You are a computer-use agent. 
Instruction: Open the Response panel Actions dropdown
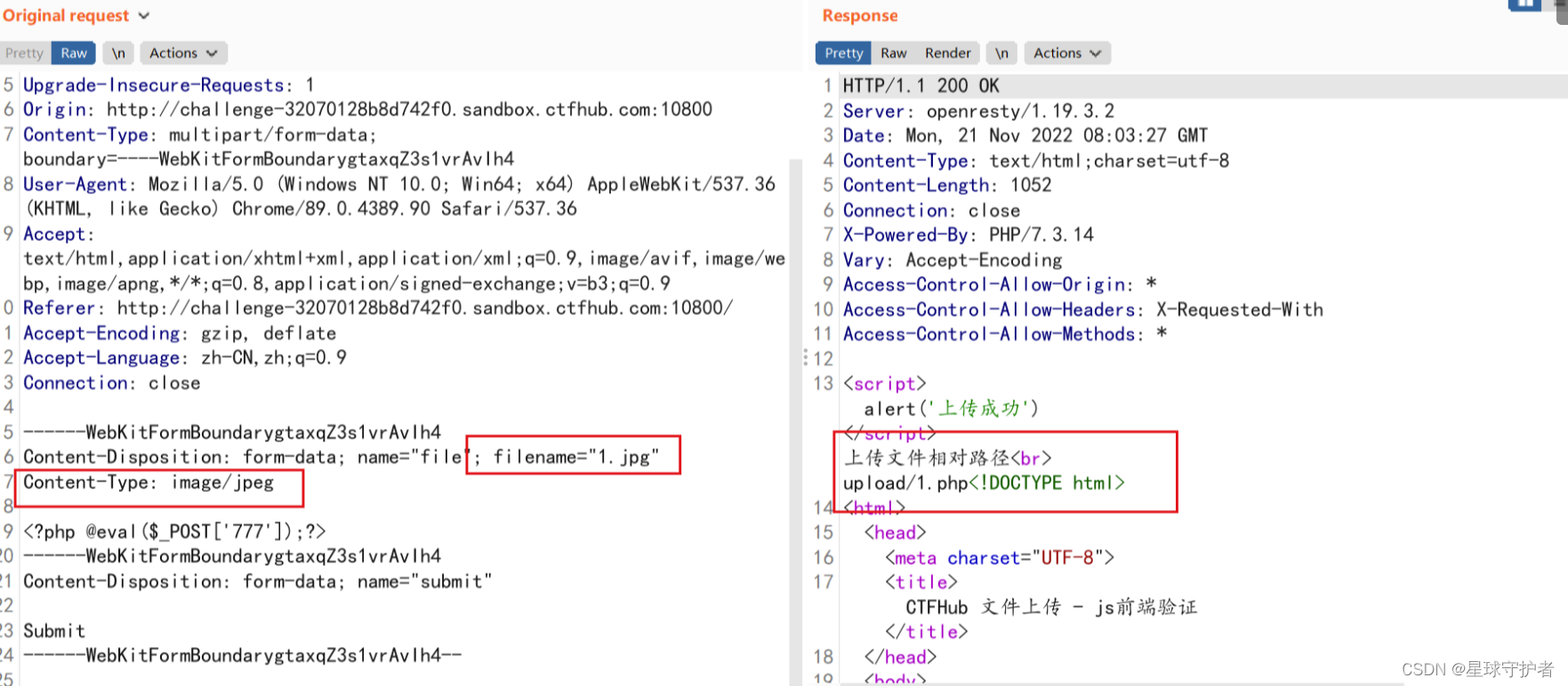pyautogui.click(x=1067, y=53)
